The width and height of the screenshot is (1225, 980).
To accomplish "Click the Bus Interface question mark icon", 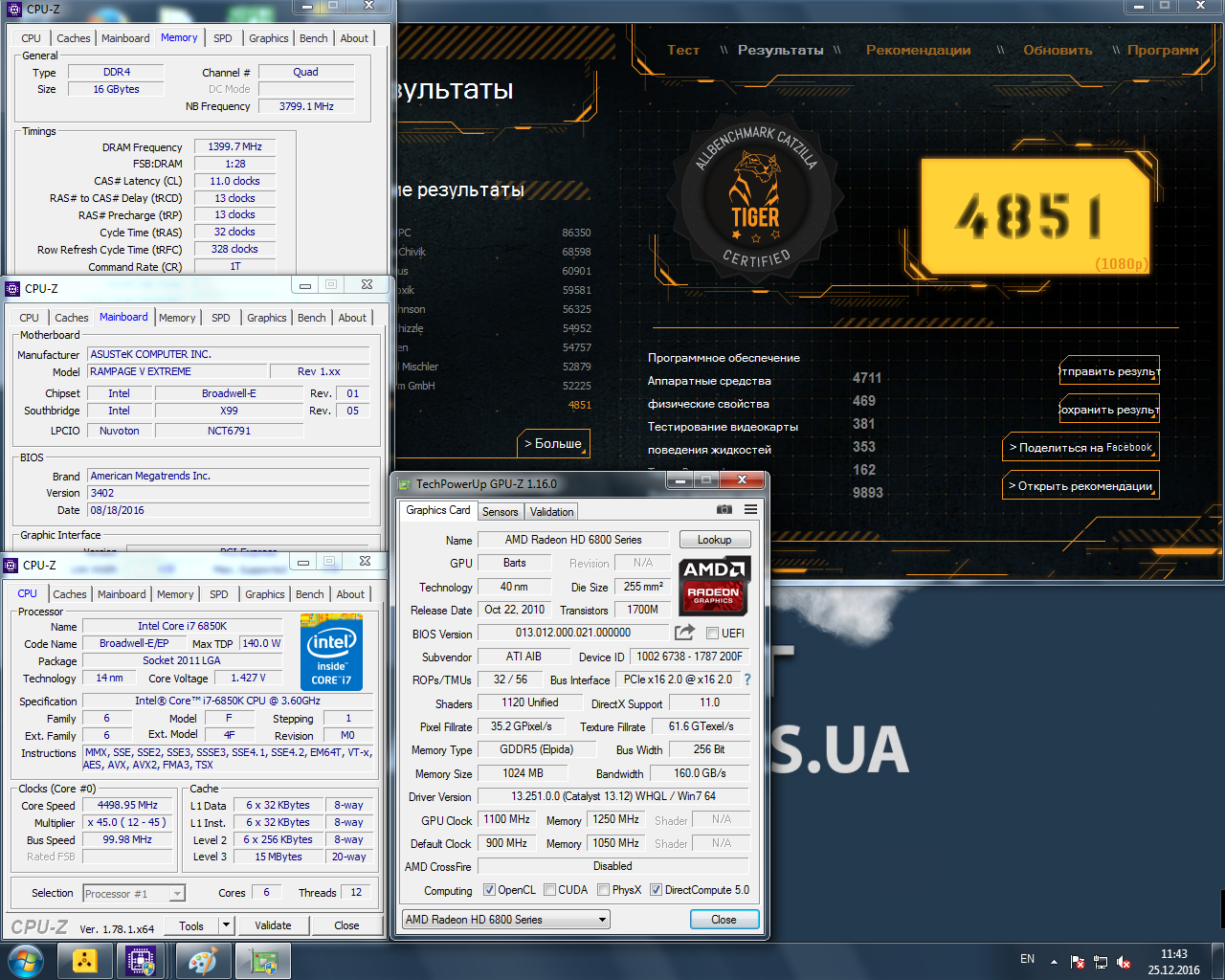I will [747, 679].
